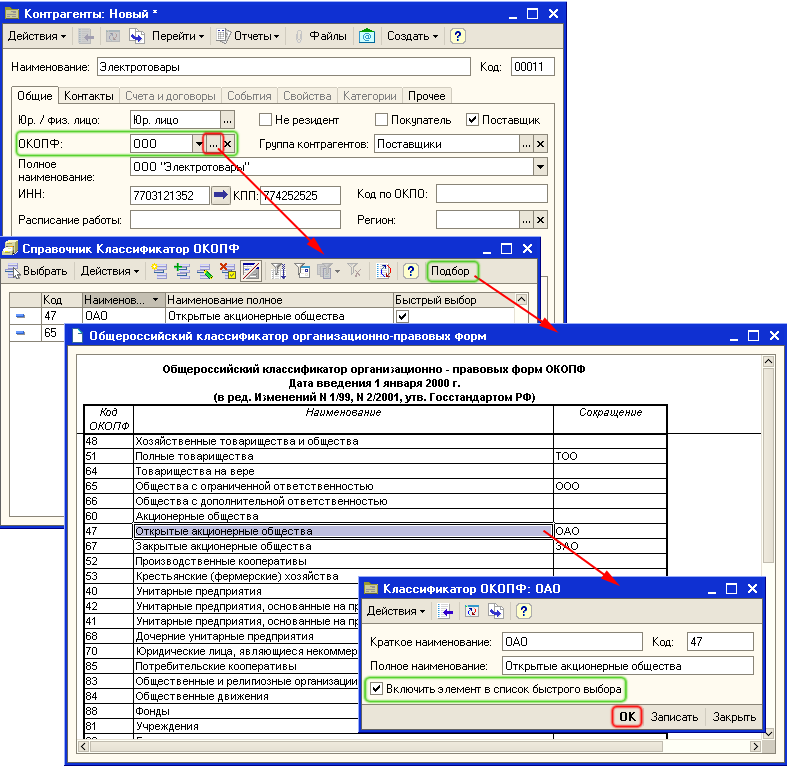Click the КПП input field

coord(300,195)
